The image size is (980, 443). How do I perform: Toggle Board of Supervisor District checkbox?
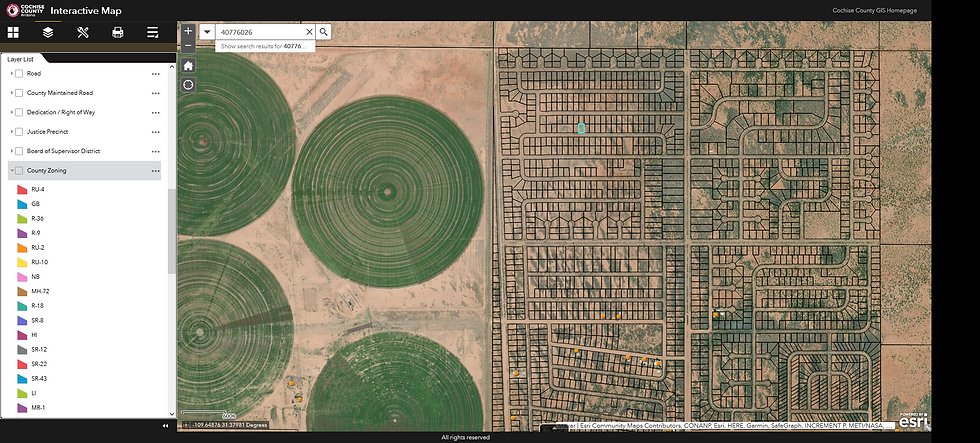tap(19, 151)
